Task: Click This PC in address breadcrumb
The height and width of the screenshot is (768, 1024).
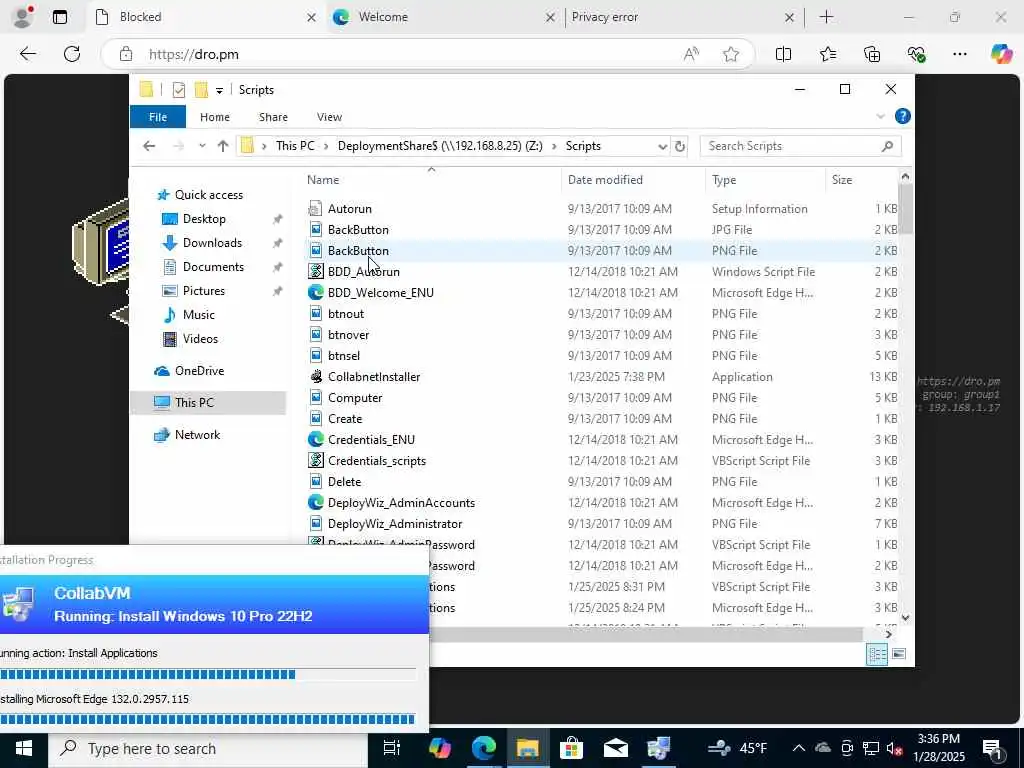Action: (295, 146)
